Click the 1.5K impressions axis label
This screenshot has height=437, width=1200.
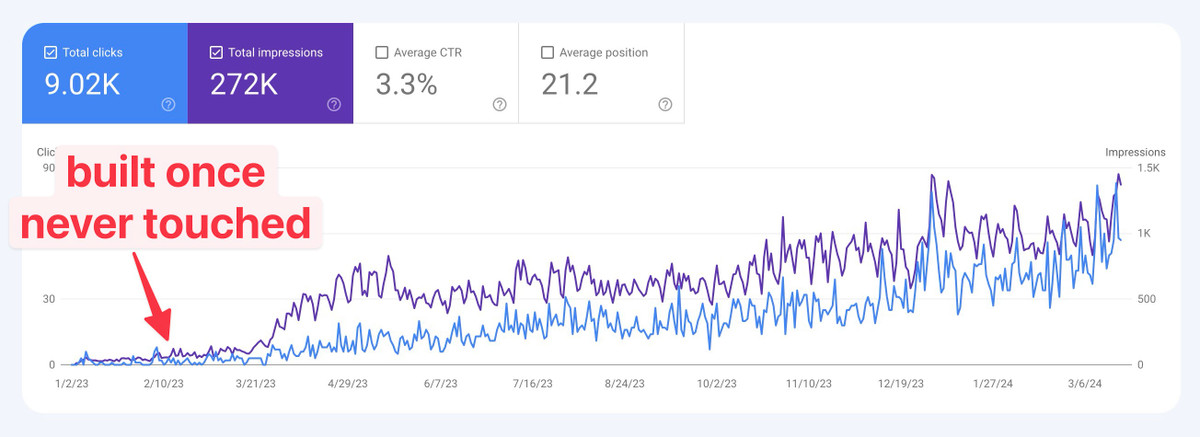[1145, 168]
